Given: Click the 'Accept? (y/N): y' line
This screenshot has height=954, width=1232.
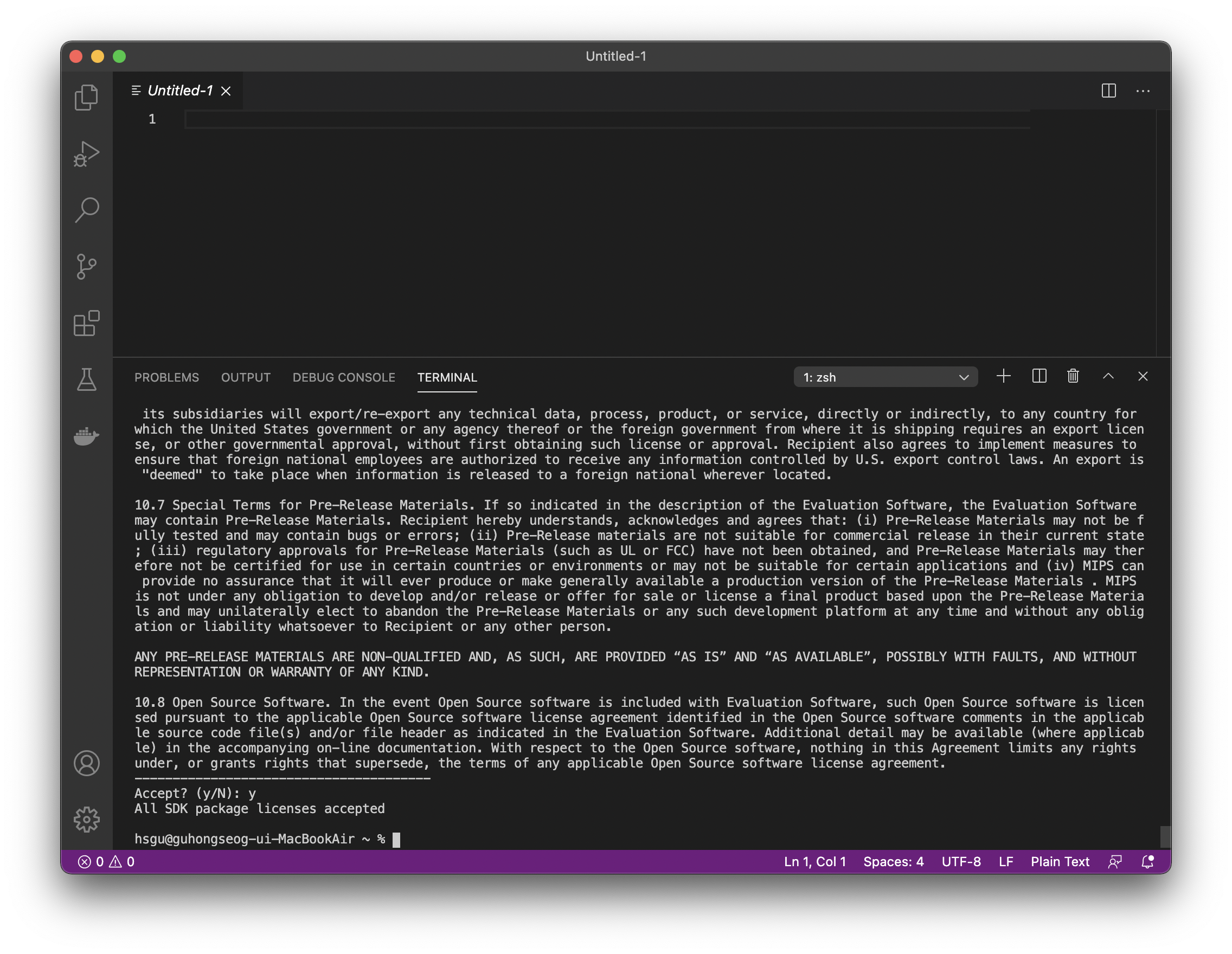Looking at the screenshot, I should [x=195, y=794].
